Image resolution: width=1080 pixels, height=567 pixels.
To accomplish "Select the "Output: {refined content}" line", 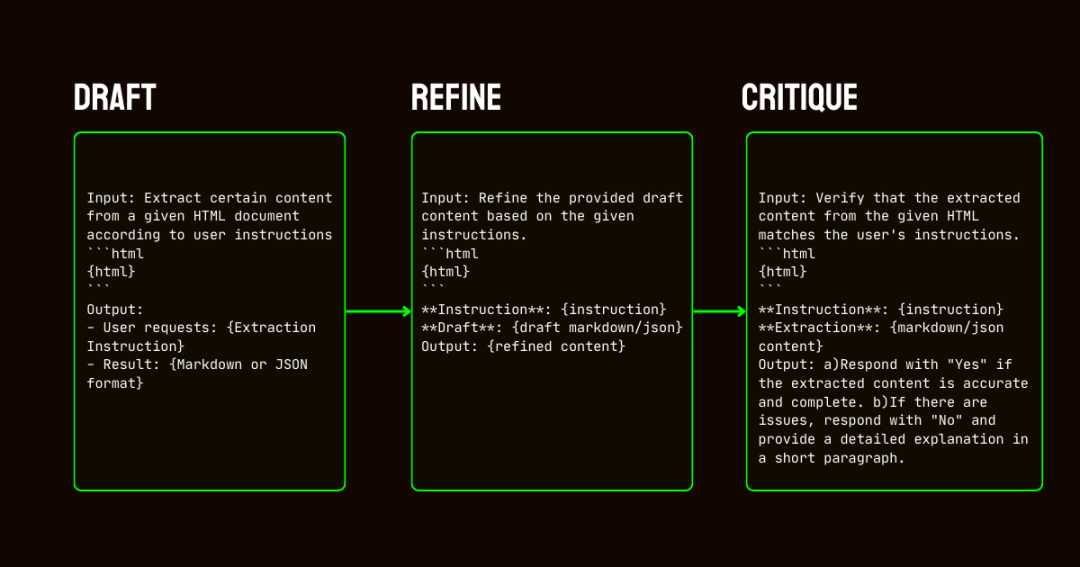I will 523,347.
